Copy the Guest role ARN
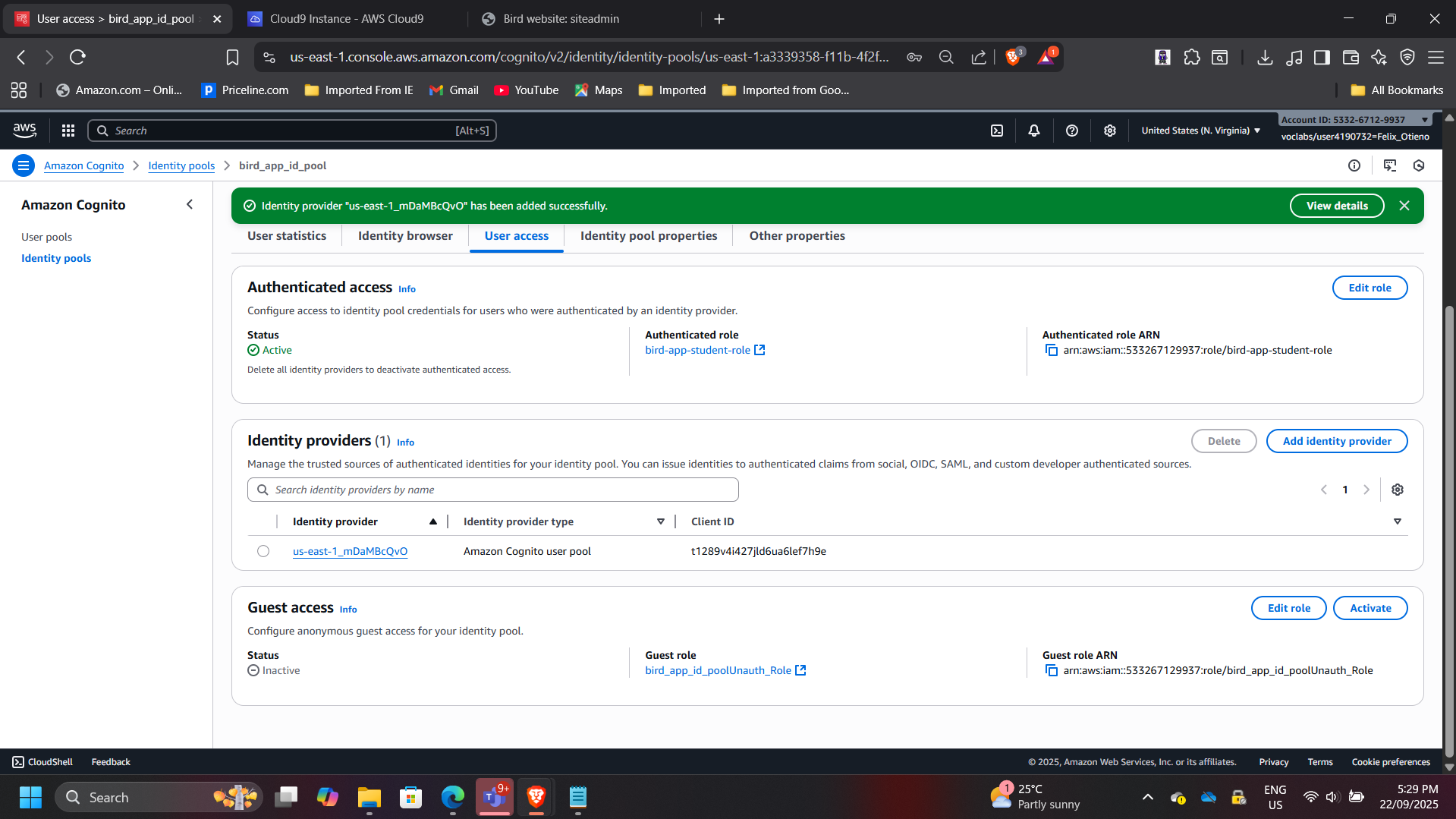Image resolution: width=1456 pixels, height=819 pixels. [x=1051, y=670]
